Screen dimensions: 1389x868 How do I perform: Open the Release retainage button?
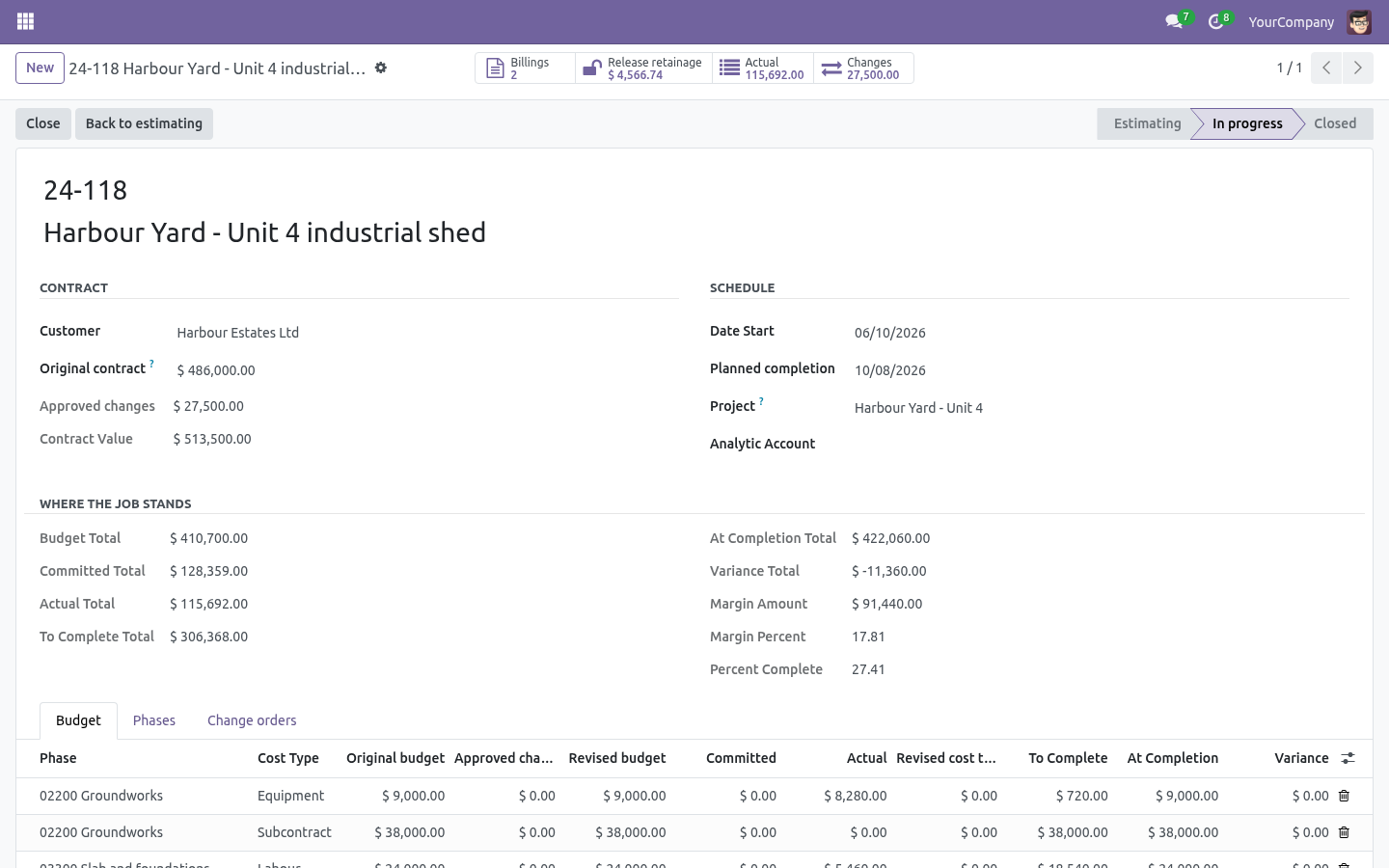(x=643, y=68)
